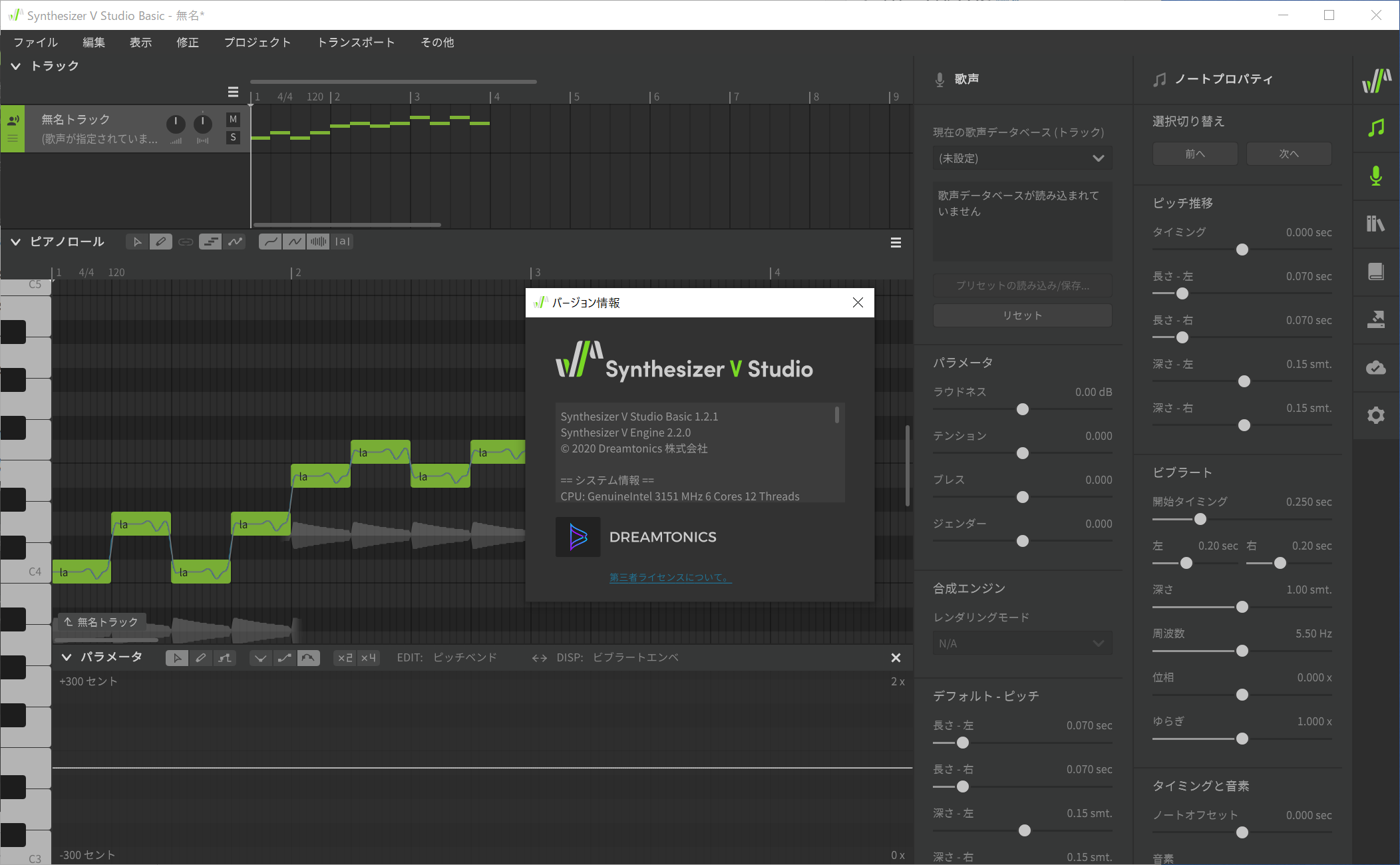
Task: Open the 第三者ライセンスについて link
Action: [670, 578]
